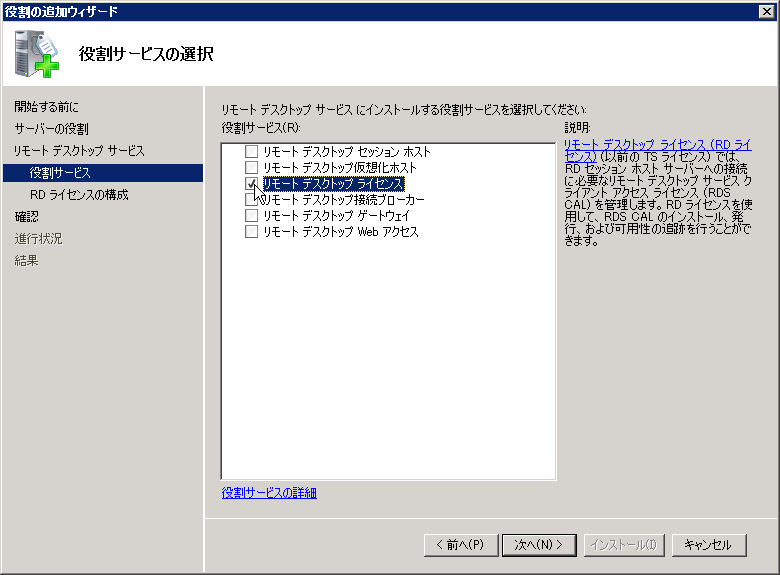Click the キャンセル button

pyautogui.click(x=709, y=545)
